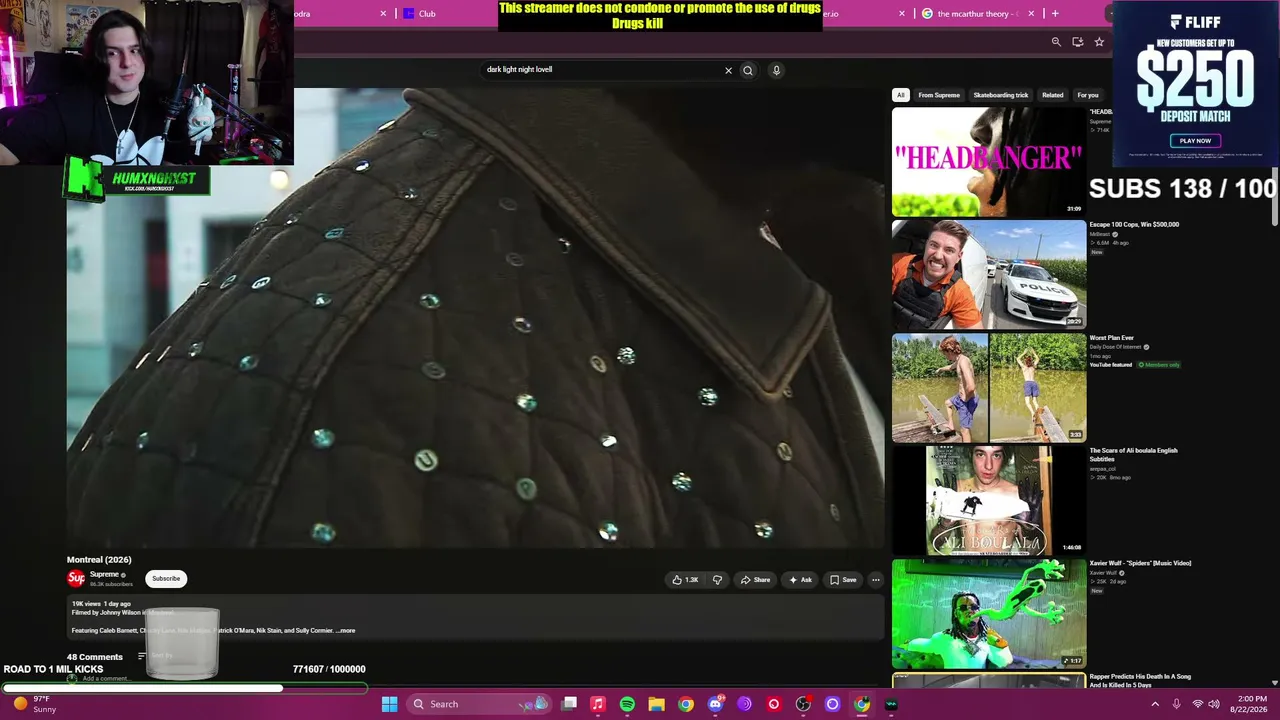
Task: Open the Wi-Fi network tray icon
Action: (x=1197, y=704)
